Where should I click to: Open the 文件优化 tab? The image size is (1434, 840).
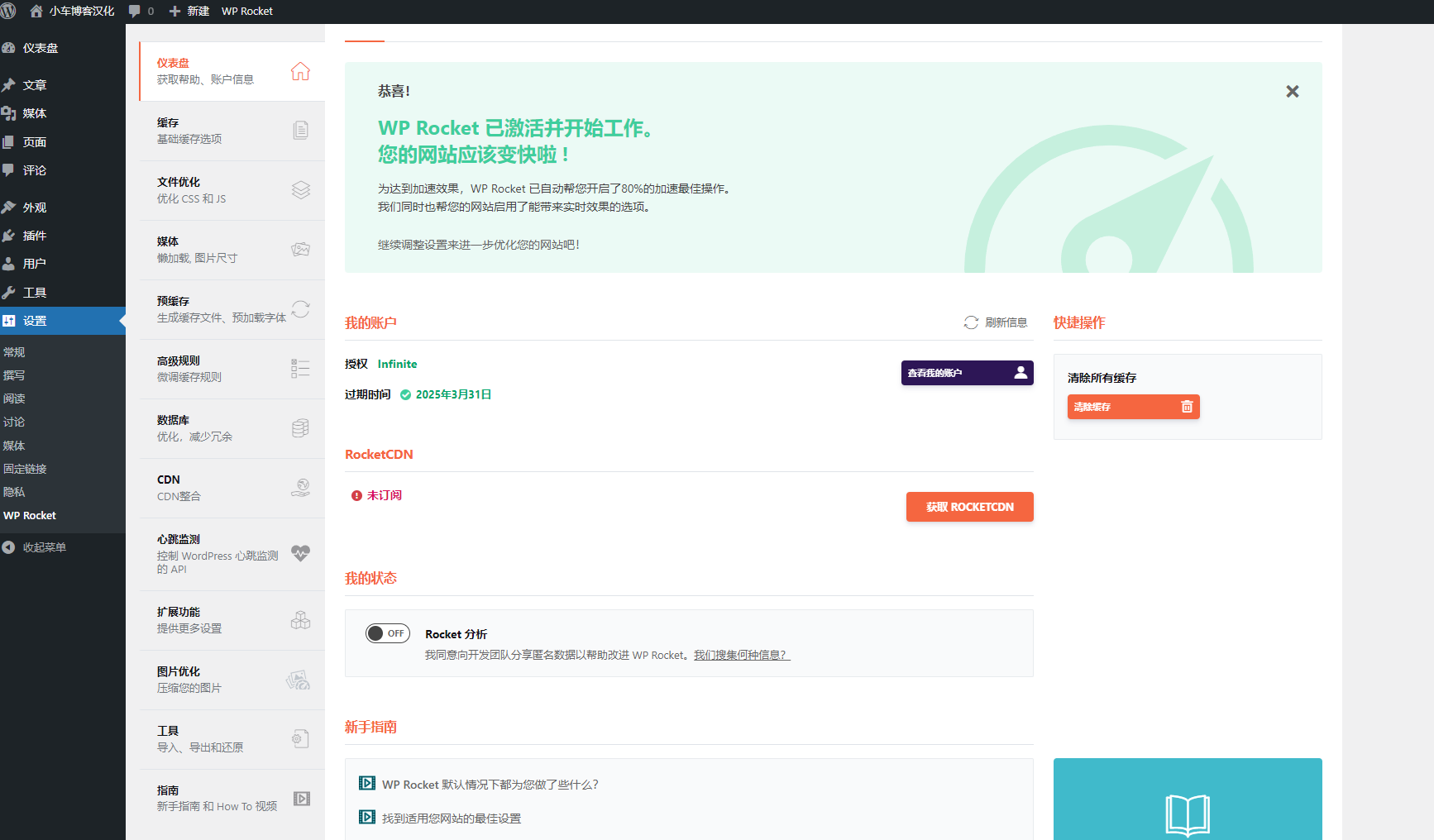[x=232, y=190]
